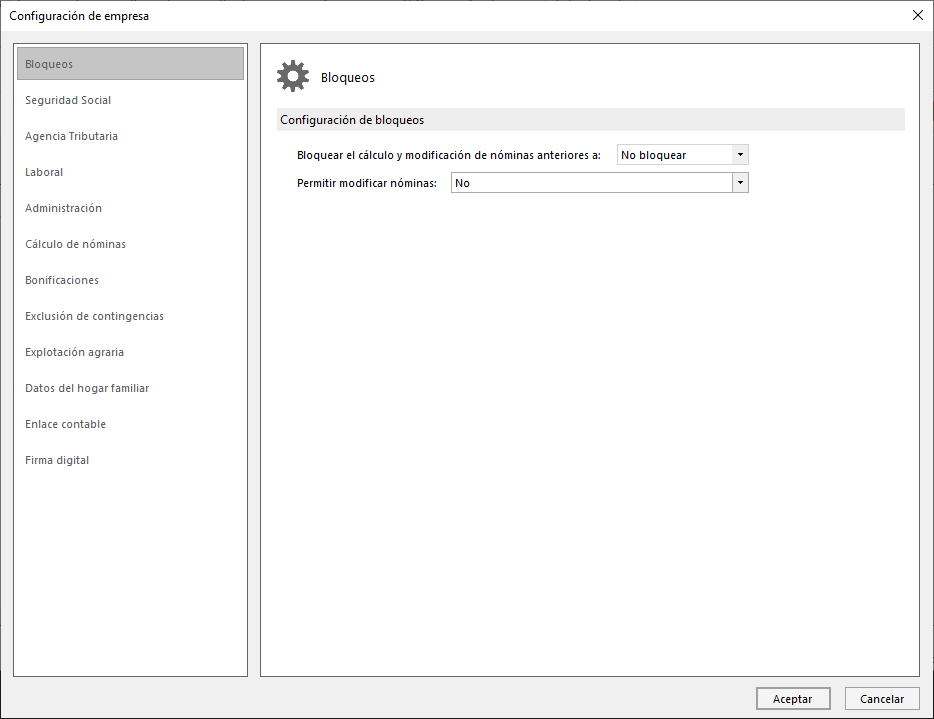Click the Bloqueos gear icon
This screenshot has height=719, width=934.
click(x=293, y=76)
